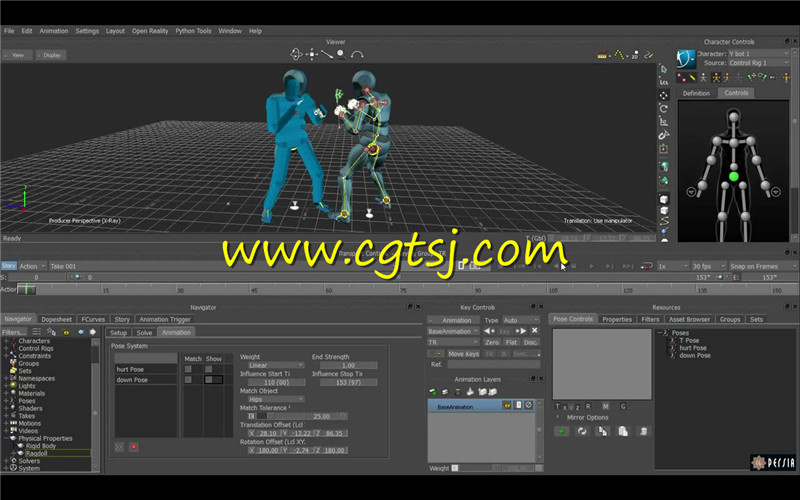Click the red X remove pose button in Pose System
Image resolution: width=800 pixels, height=500 pixels.
[x=134, y=447]
